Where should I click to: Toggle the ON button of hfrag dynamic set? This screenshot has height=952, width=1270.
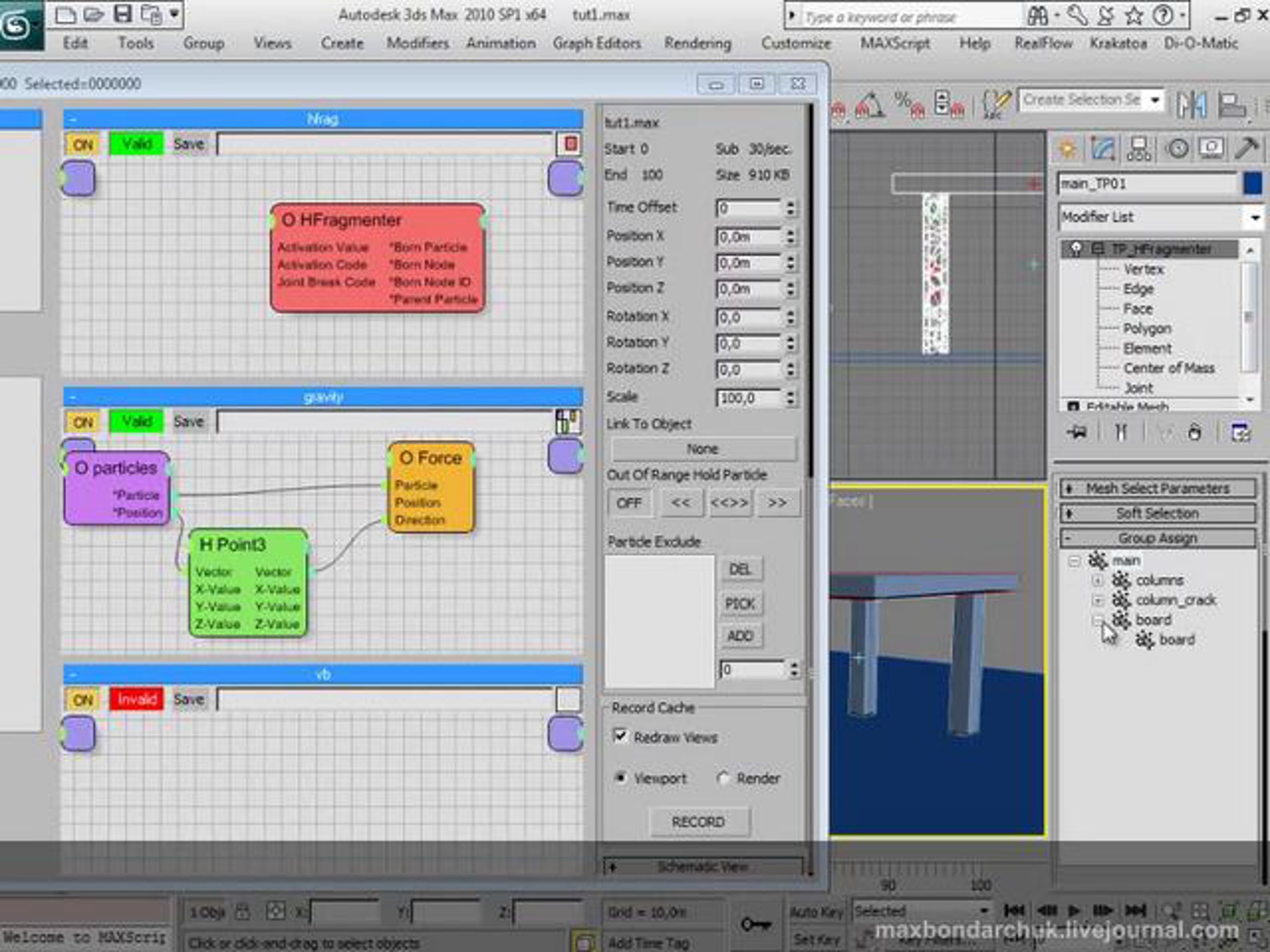[x=83, y=144]
